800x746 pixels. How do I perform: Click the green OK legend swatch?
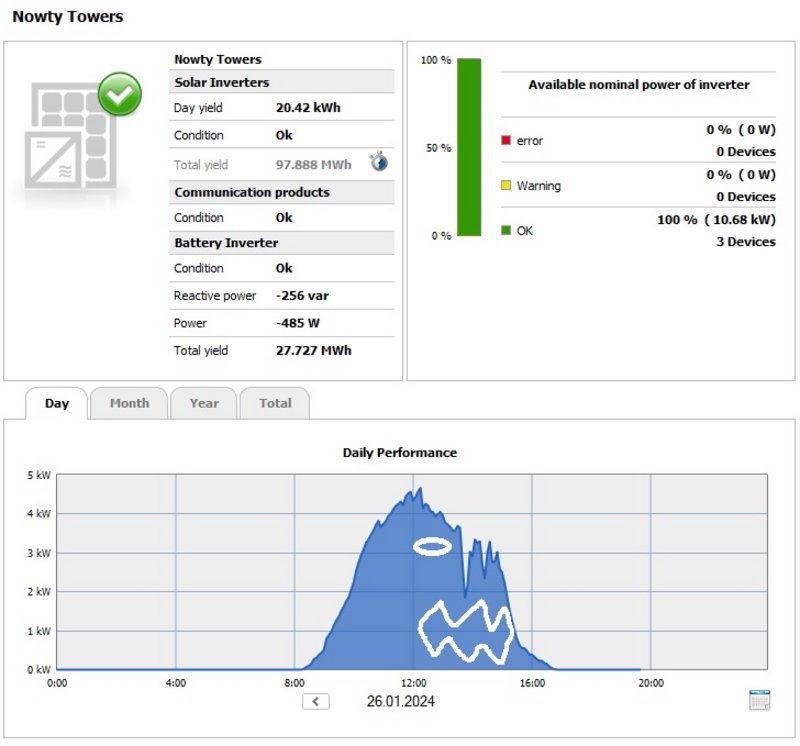[506, 230]
